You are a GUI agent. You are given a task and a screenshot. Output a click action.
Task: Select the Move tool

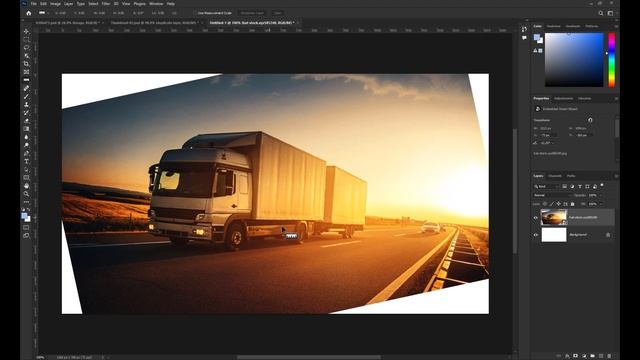[x=27, y=31]
